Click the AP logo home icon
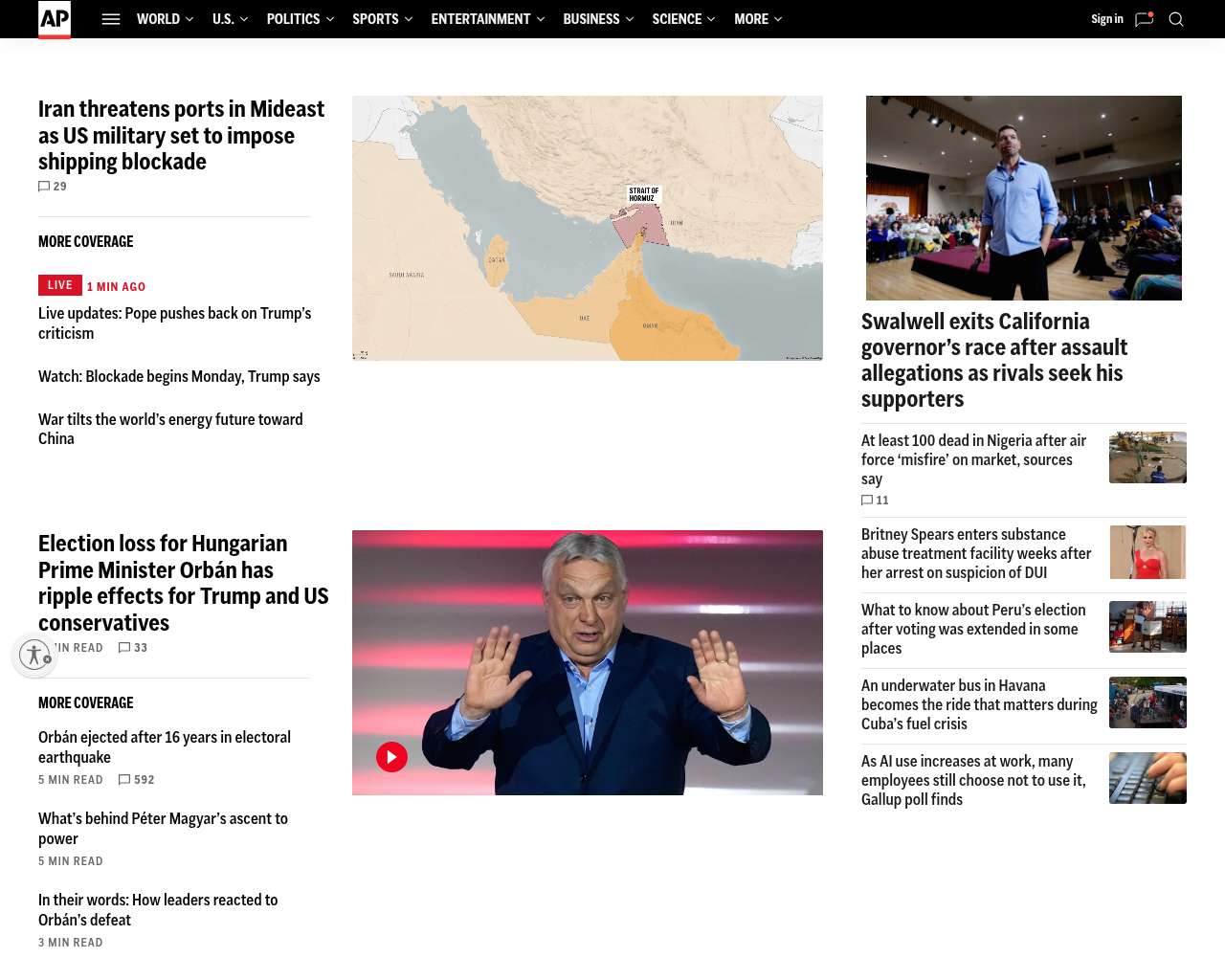Screen dimensions: 1225x980 pyautogui.click(x=55, y=19)
